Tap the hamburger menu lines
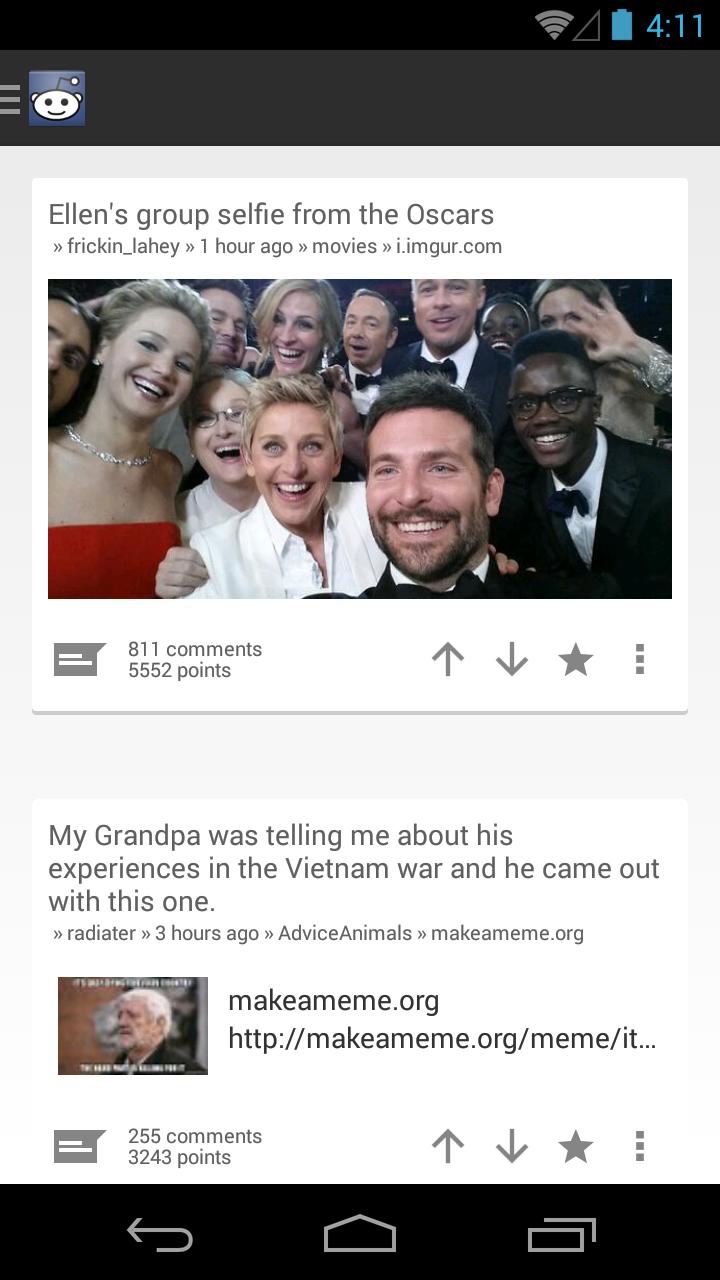 [10, 98]
